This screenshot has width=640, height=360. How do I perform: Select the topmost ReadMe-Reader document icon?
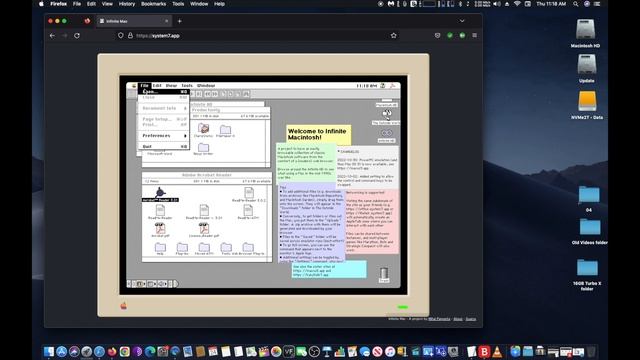(249, 192)
